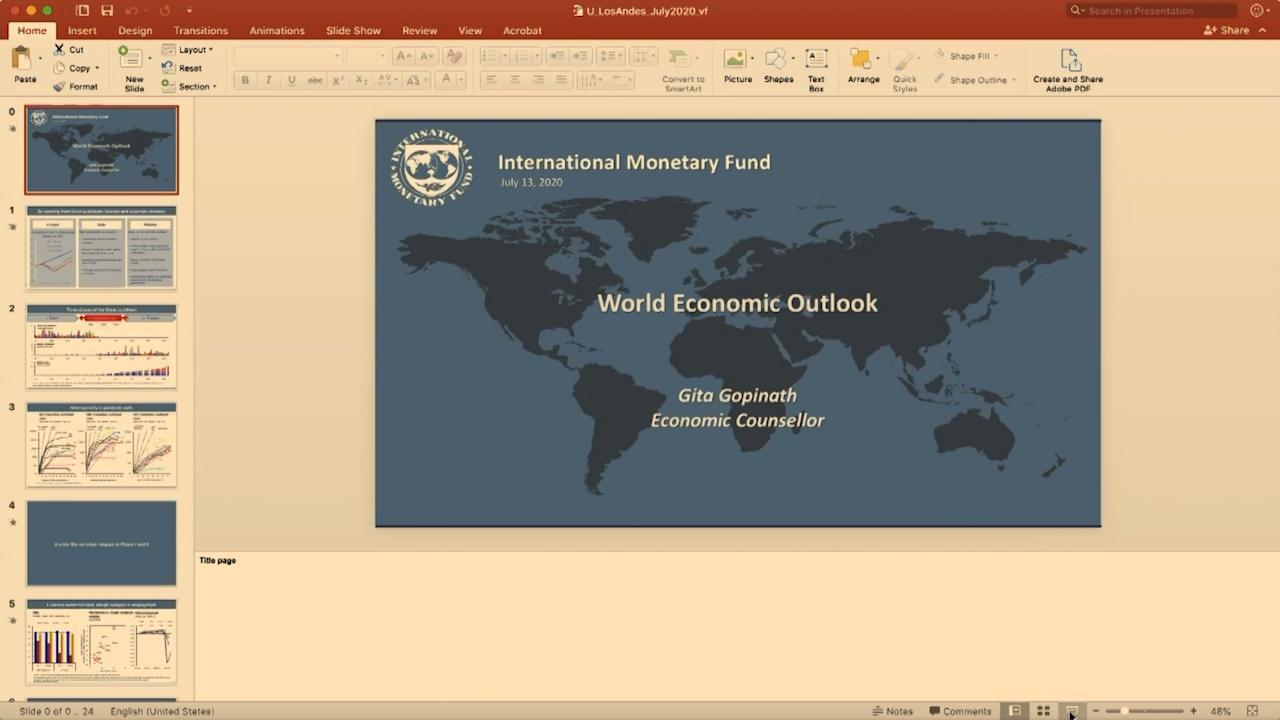The width and height of the screenshot is (1280, 720).
Task: Open the Shape Outline dropdown
Action: [974, 80]
